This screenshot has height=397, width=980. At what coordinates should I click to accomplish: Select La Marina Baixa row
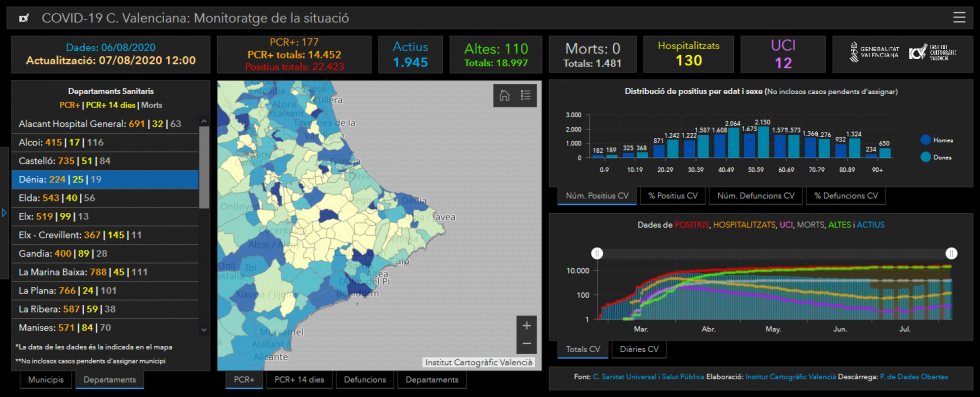point(105,272)
